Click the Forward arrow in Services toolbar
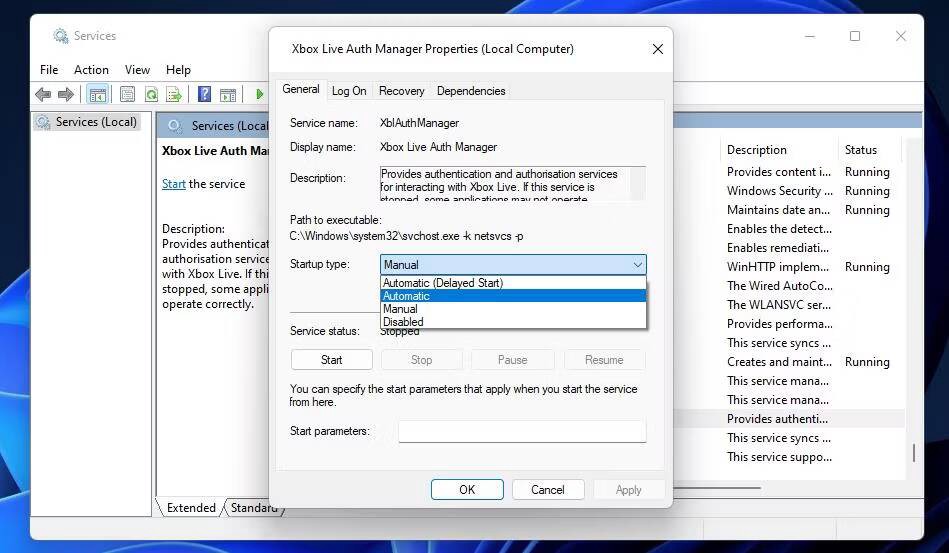The width and height of the screenshot is (949, 553). [65, 94]
